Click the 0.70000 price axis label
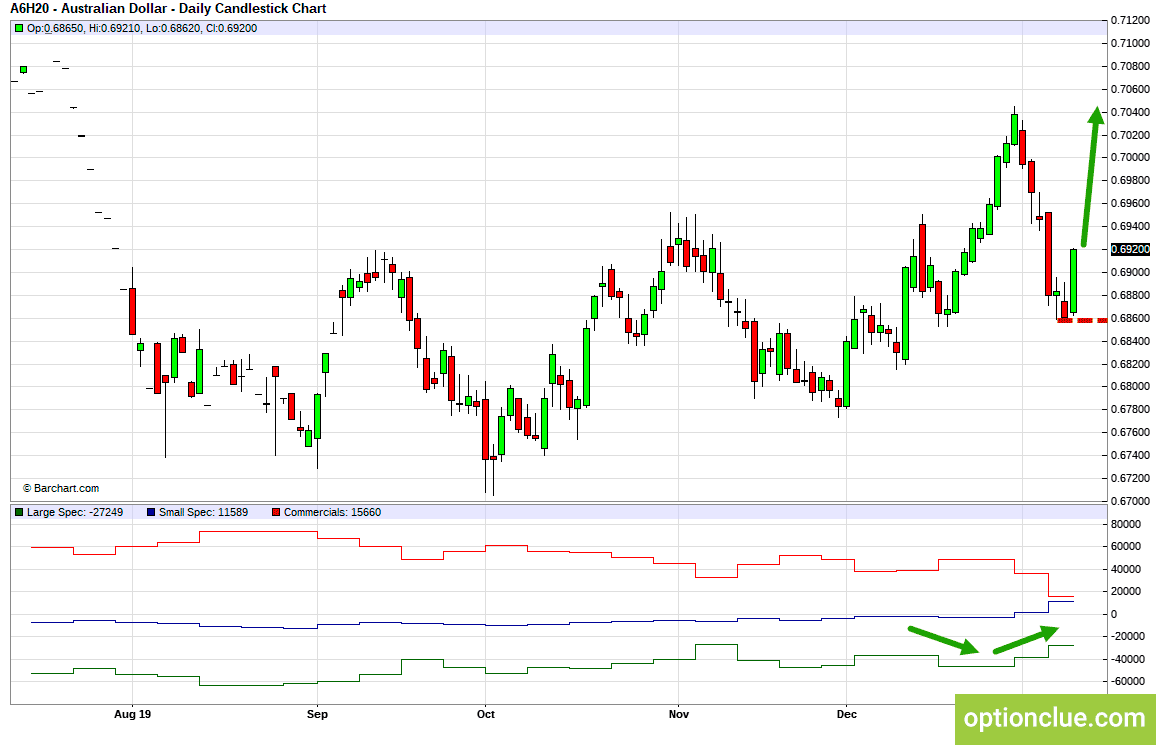This screenshot has height=745, width=1156. click(1130, 158)
